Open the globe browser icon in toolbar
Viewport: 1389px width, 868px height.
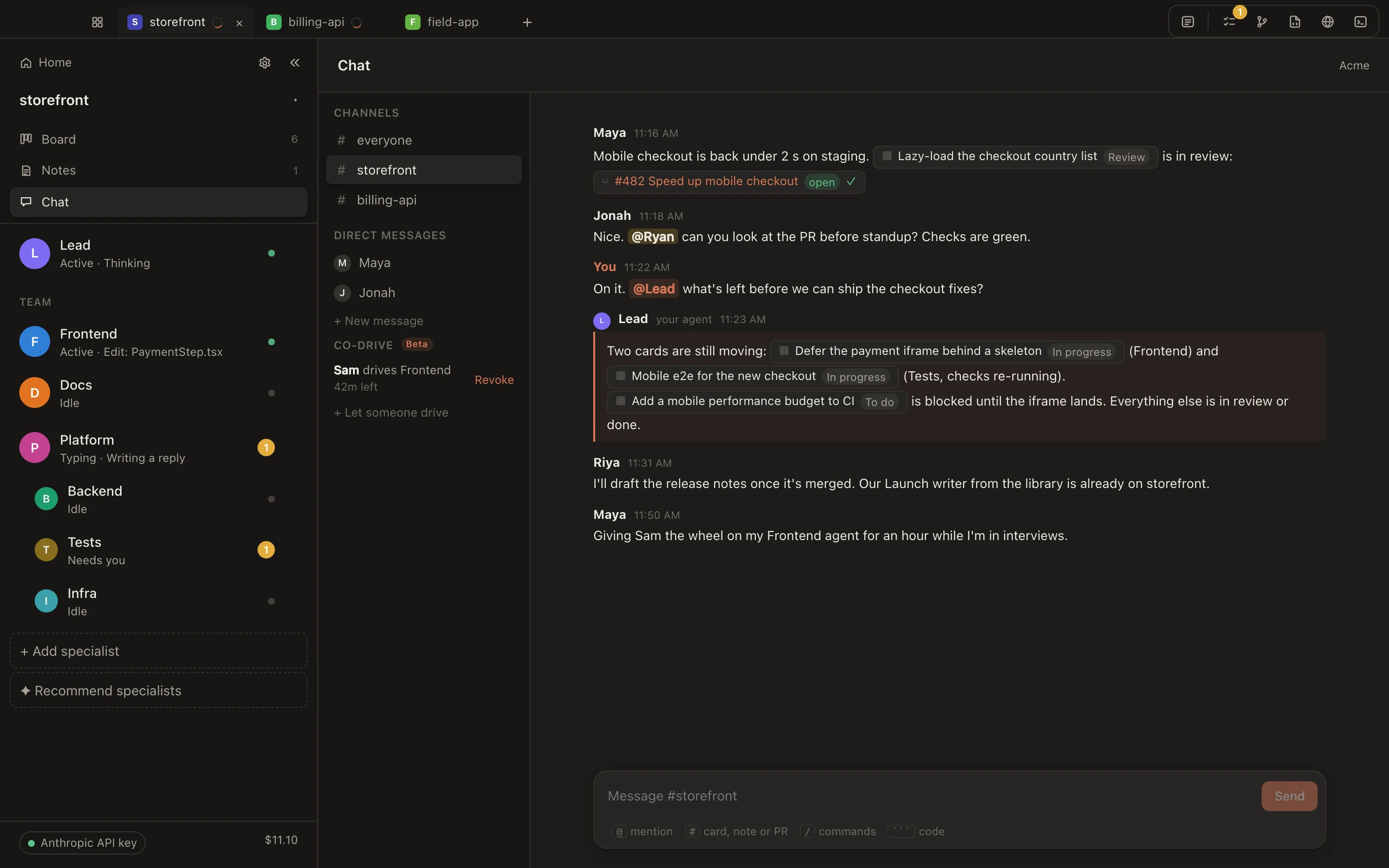1328,22
